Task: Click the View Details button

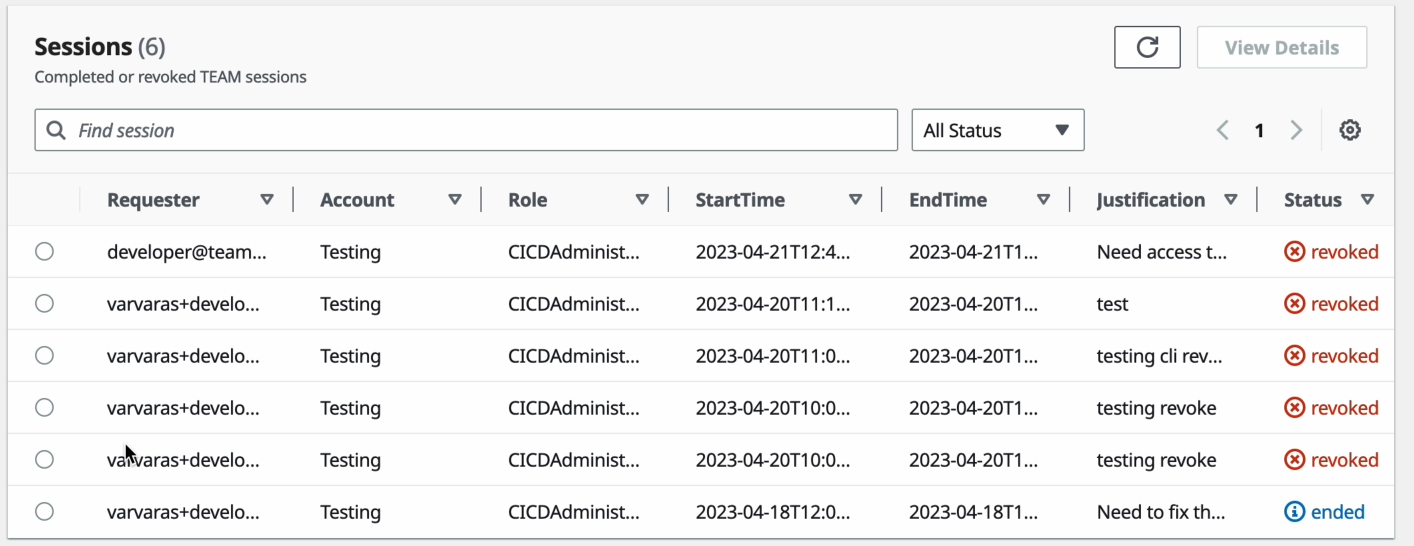Action: tap(1281, 48)
